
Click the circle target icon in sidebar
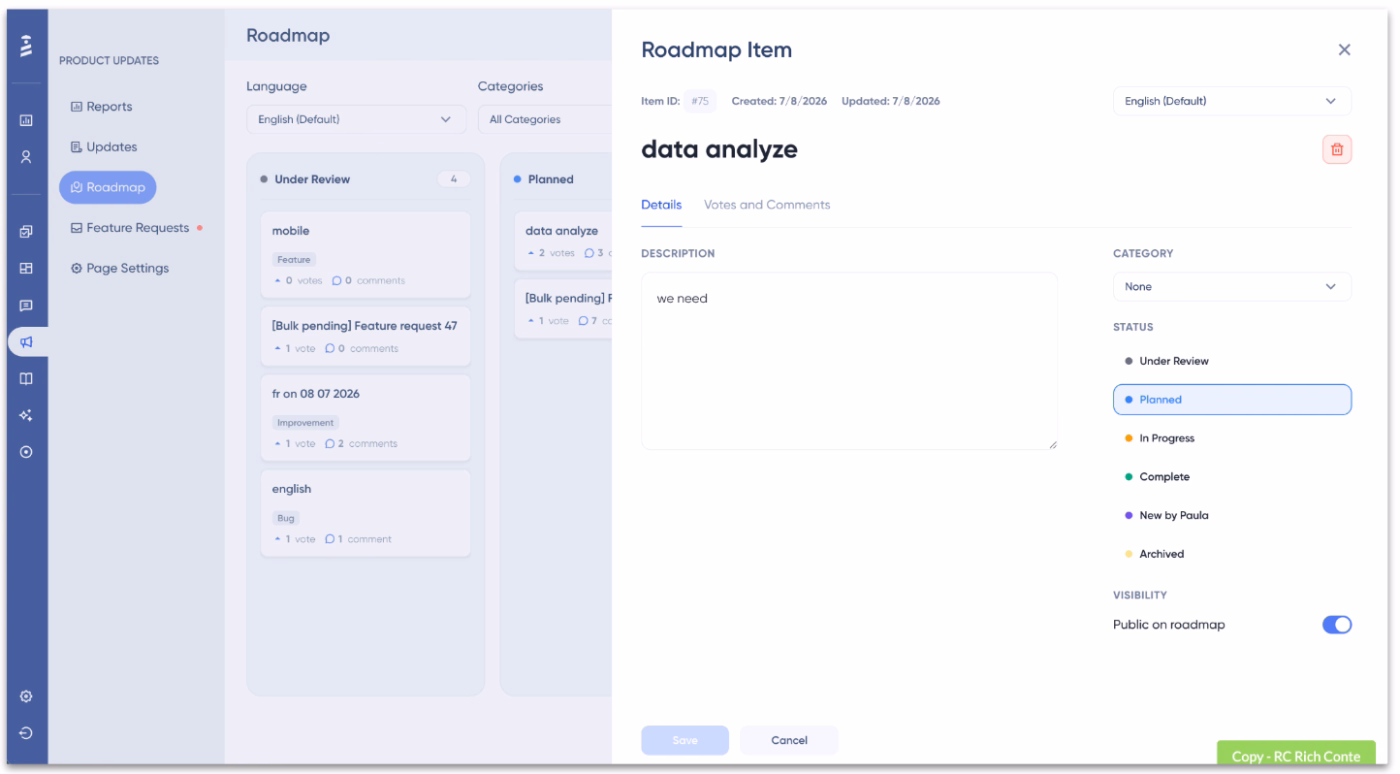[28, 451]
